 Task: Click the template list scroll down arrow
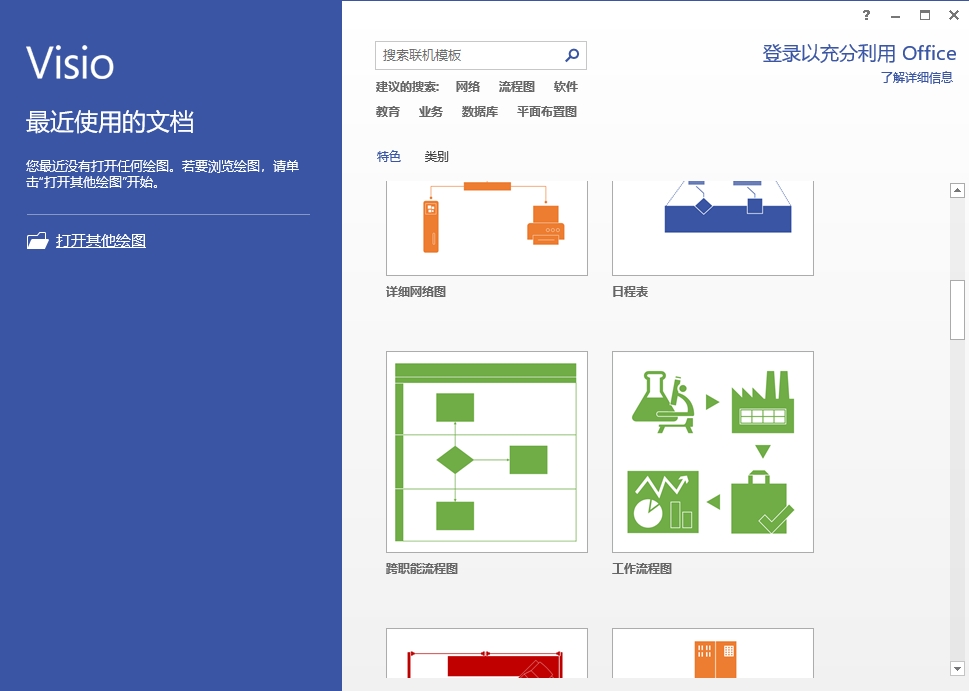pyautogui.click(x=957, y=668)
